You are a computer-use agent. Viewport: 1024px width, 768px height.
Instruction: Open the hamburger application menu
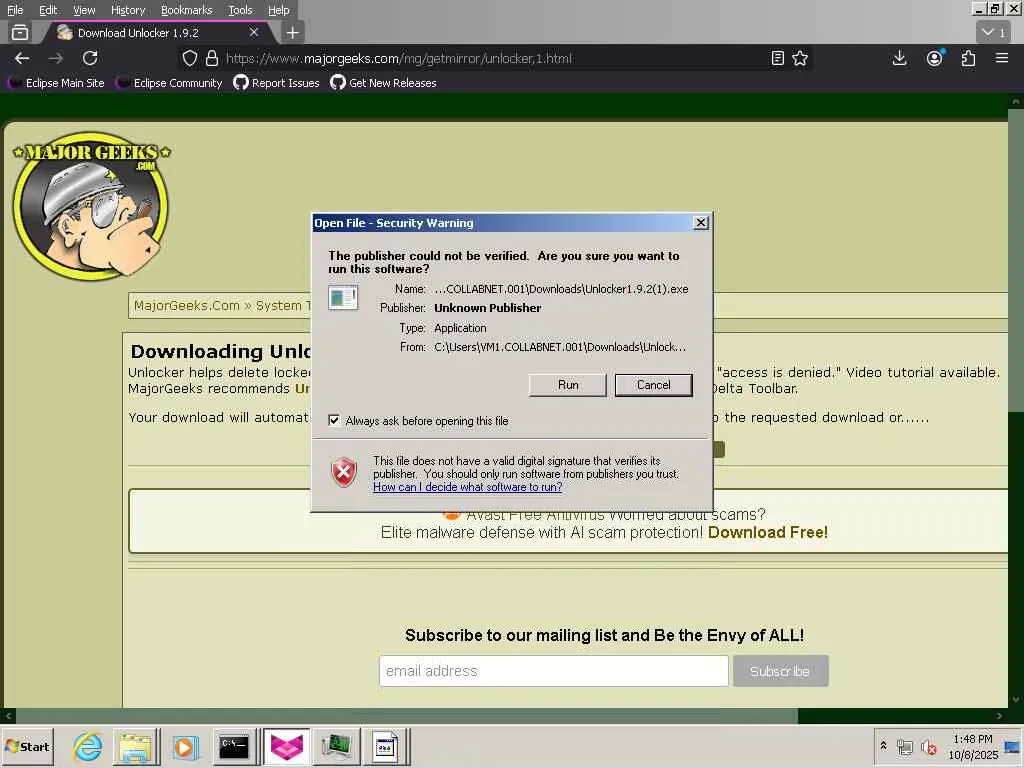pos(1002,58)
